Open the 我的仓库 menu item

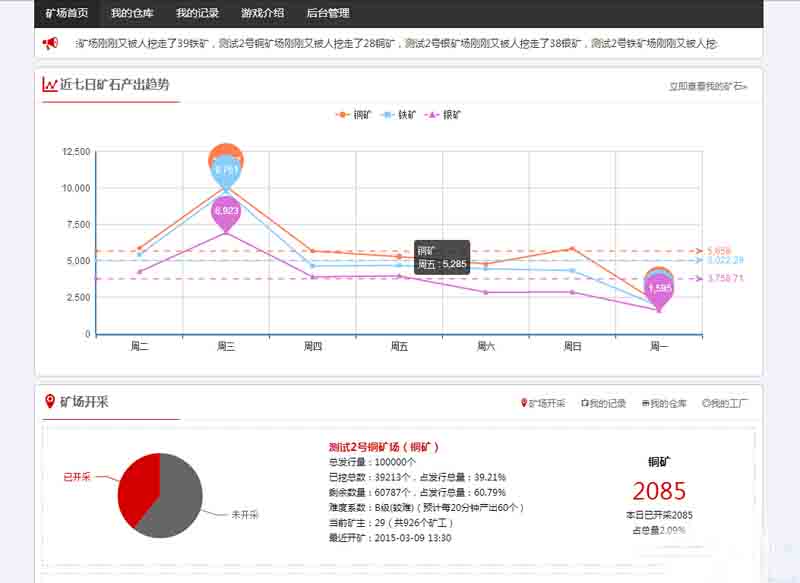[132, 13]
